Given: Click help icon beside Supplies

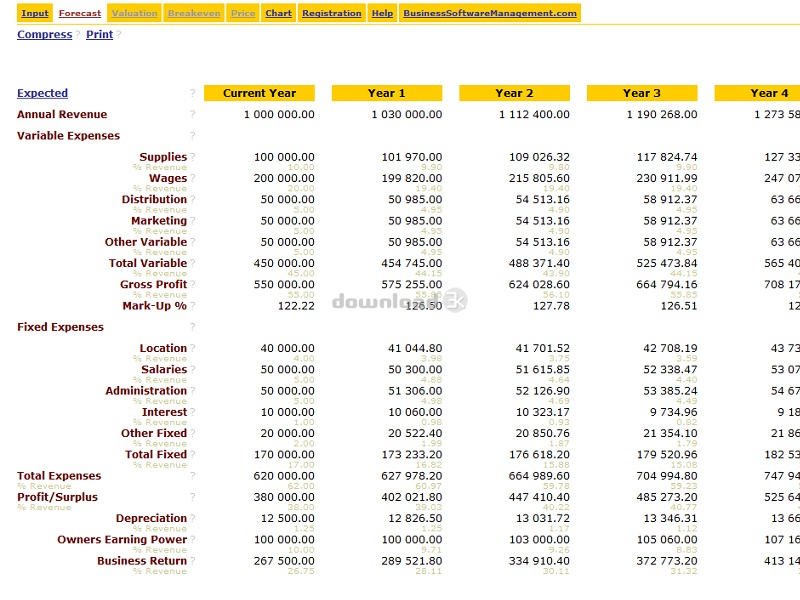Looking at the screenshot, I should 193,157.
